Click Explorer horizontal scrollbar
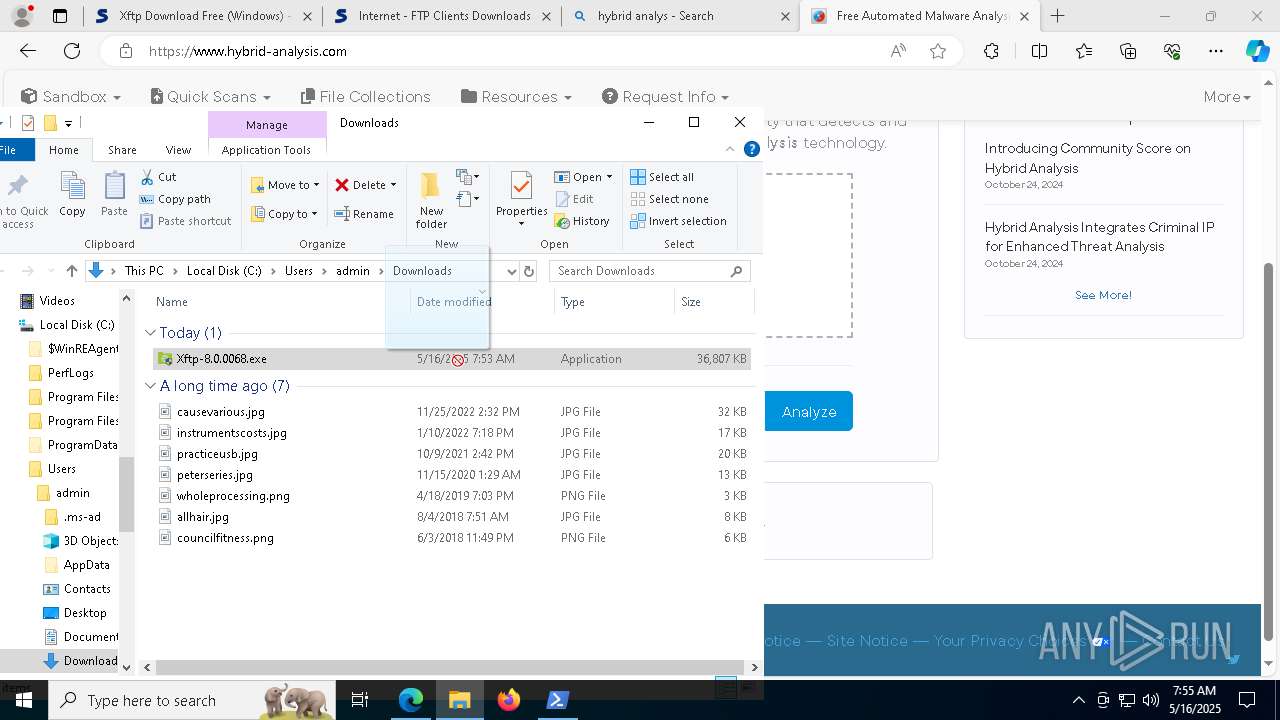 click(x=450, y=666)
